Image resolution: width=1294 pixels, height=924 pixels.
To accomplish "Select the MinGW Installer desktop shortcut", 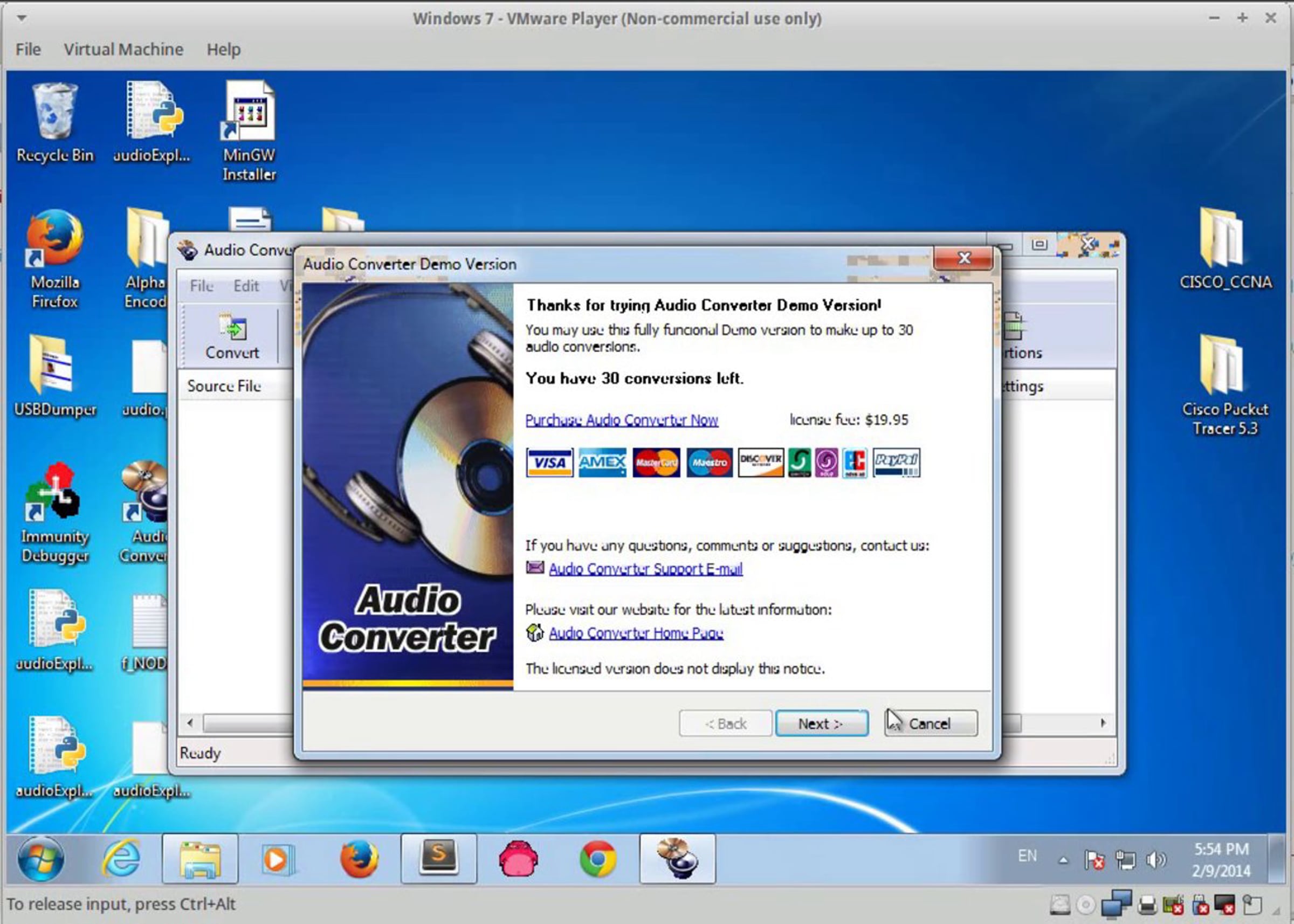I will click(x=249, y=132).
